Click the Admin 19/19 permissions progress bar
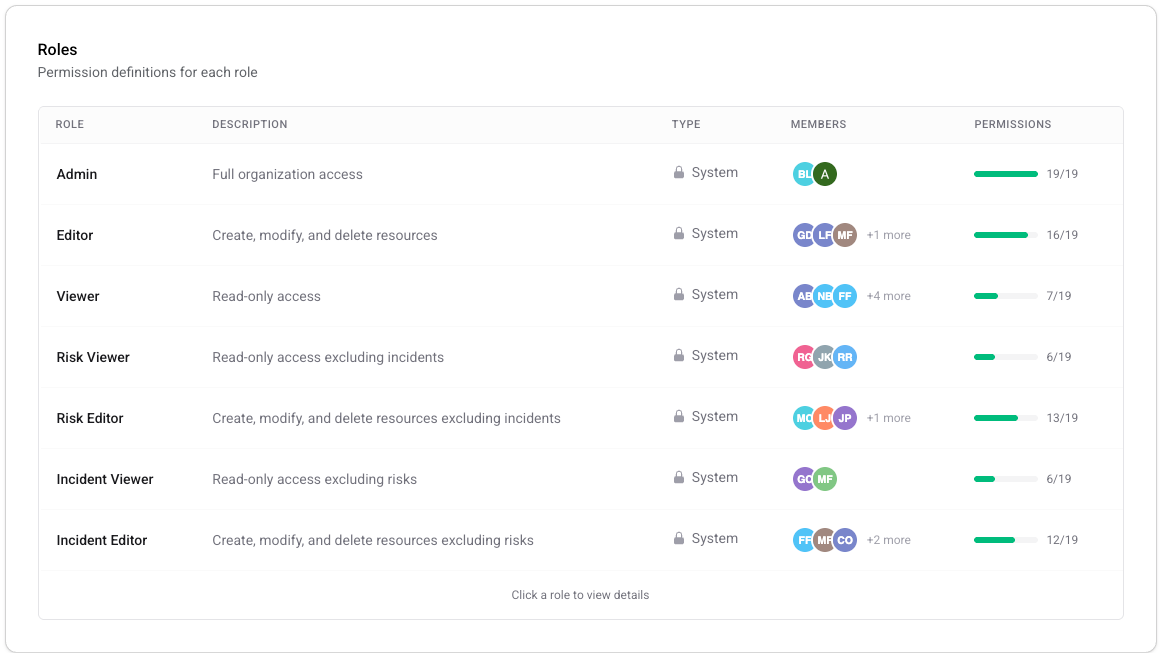Viewport: 1161px width, 653px height. [x=1006, y=174]
